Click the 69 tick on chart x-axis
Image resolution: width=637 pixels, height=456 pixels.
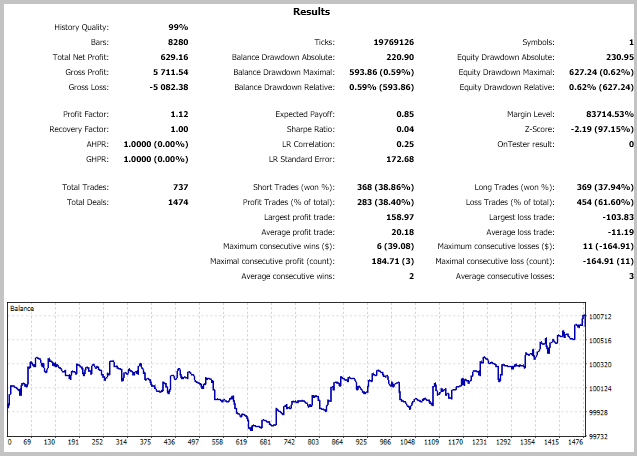click(x=27, y=442)
